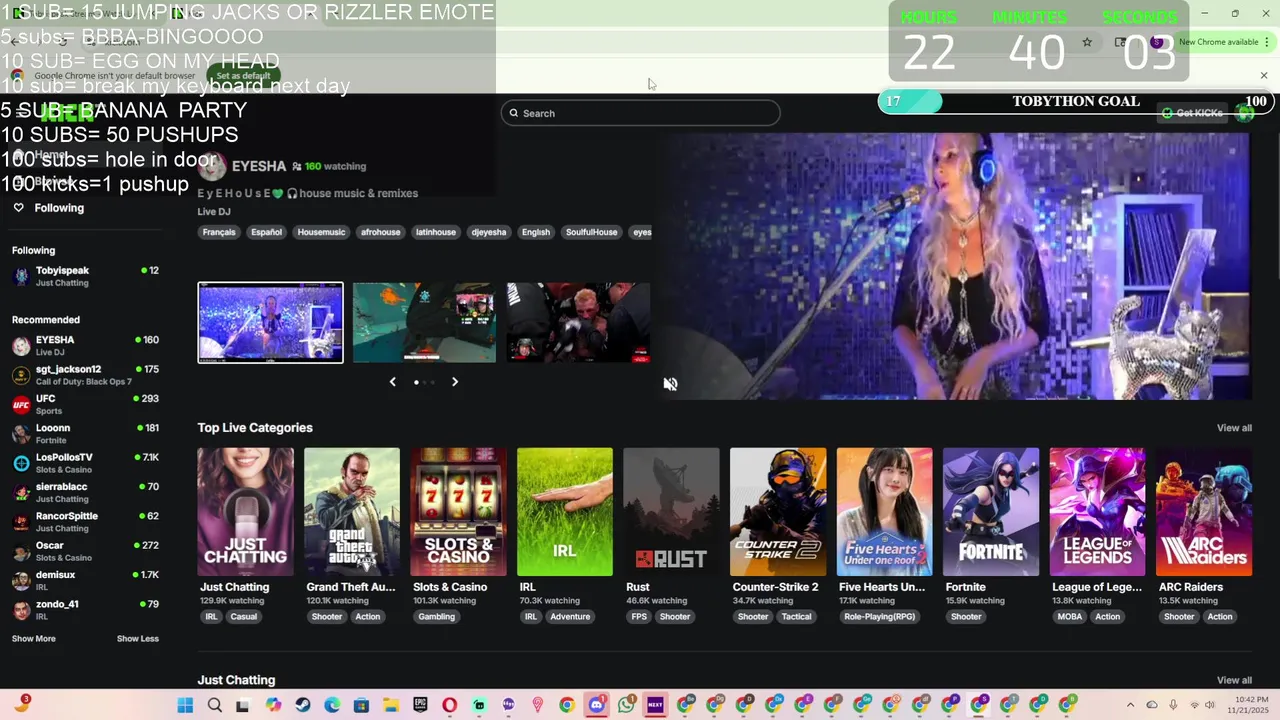The height and width of the screenshot is (720, 1280).
Task: Open Task View from the taskbar
Action: [x=242, y=705]
